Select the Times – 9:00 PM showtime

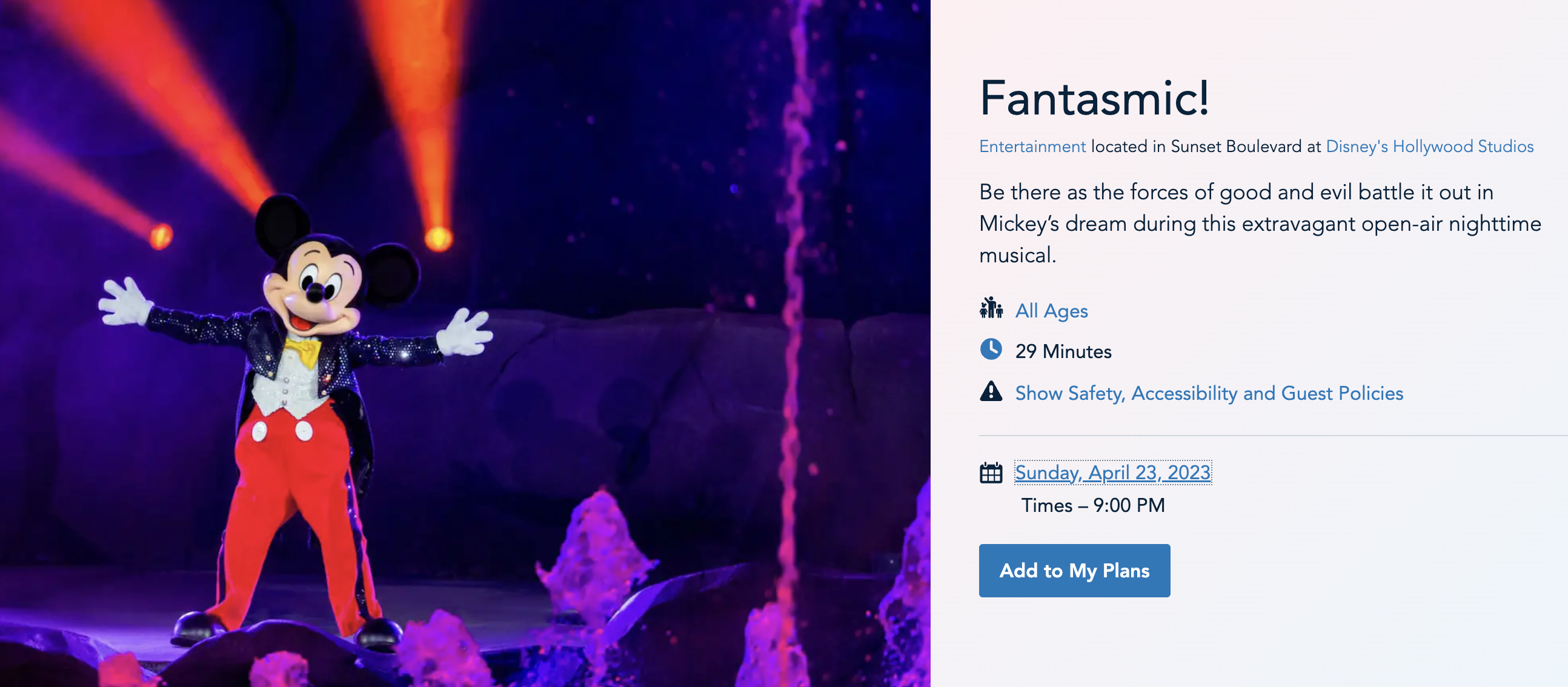(1092, 505)
